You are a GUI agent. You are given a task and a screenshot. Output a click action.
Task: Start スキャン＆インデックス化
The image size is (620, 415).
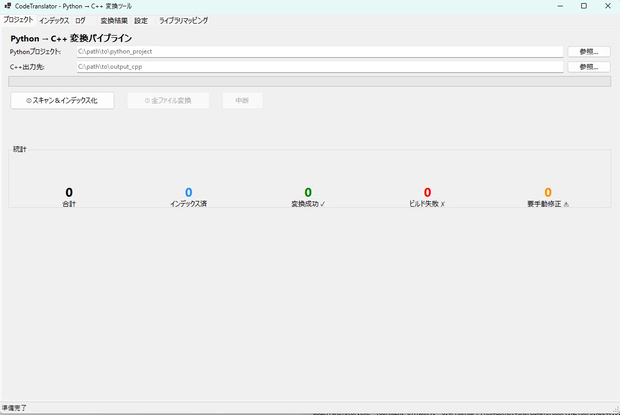62,100
